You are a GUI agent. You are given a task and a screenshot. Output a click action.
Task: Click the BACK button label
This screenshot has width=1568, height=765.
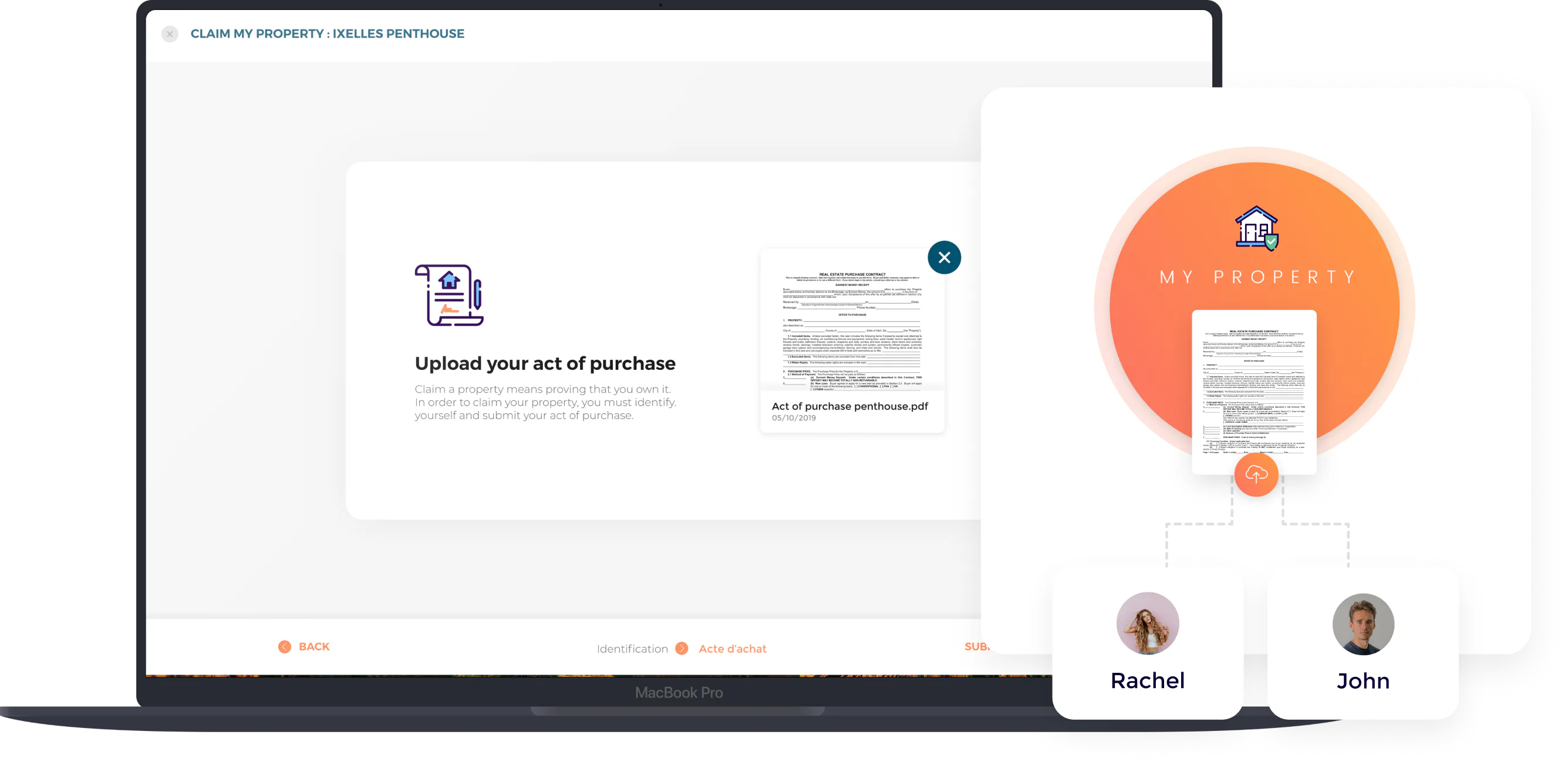(314, 647)
